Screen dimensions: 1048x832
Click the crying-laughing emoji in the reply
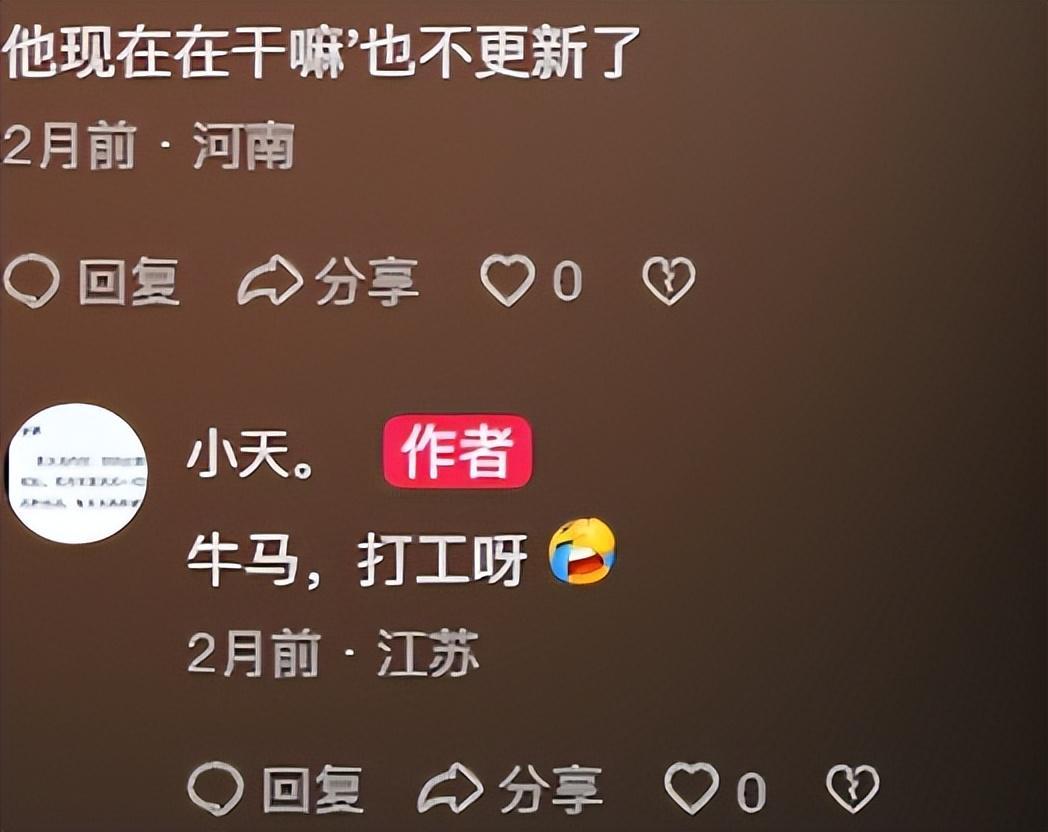coord(582,551)
